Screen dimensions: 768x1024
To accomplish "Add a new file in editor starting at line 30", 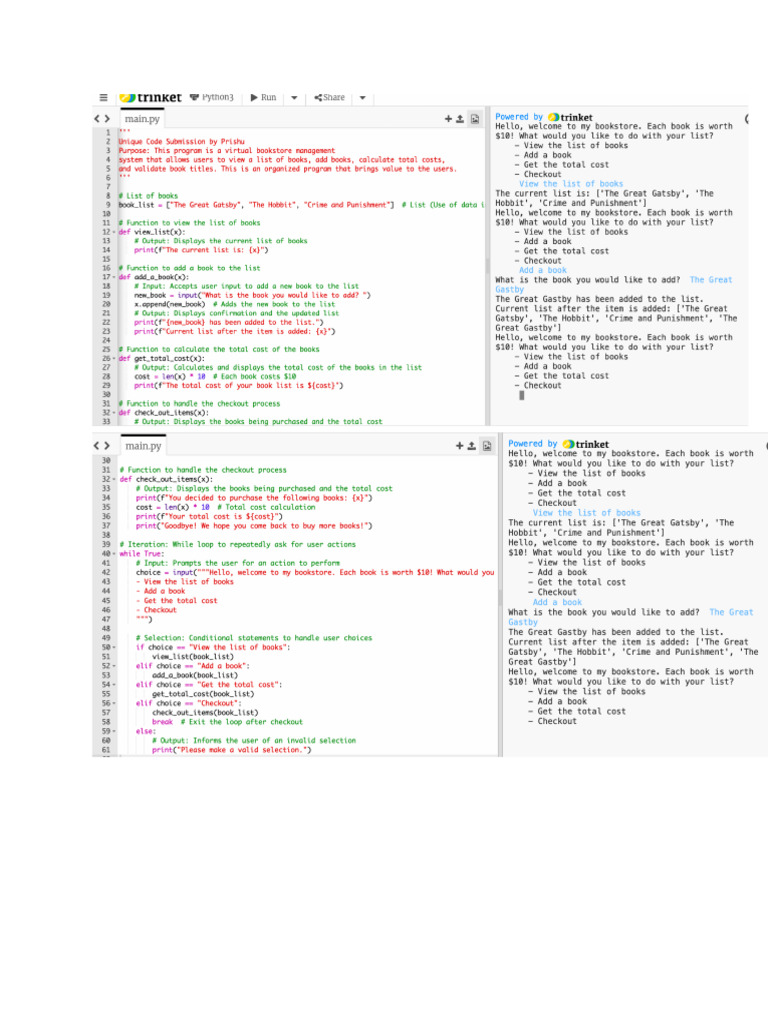I will pyautogui.click(x=460, y=446).
